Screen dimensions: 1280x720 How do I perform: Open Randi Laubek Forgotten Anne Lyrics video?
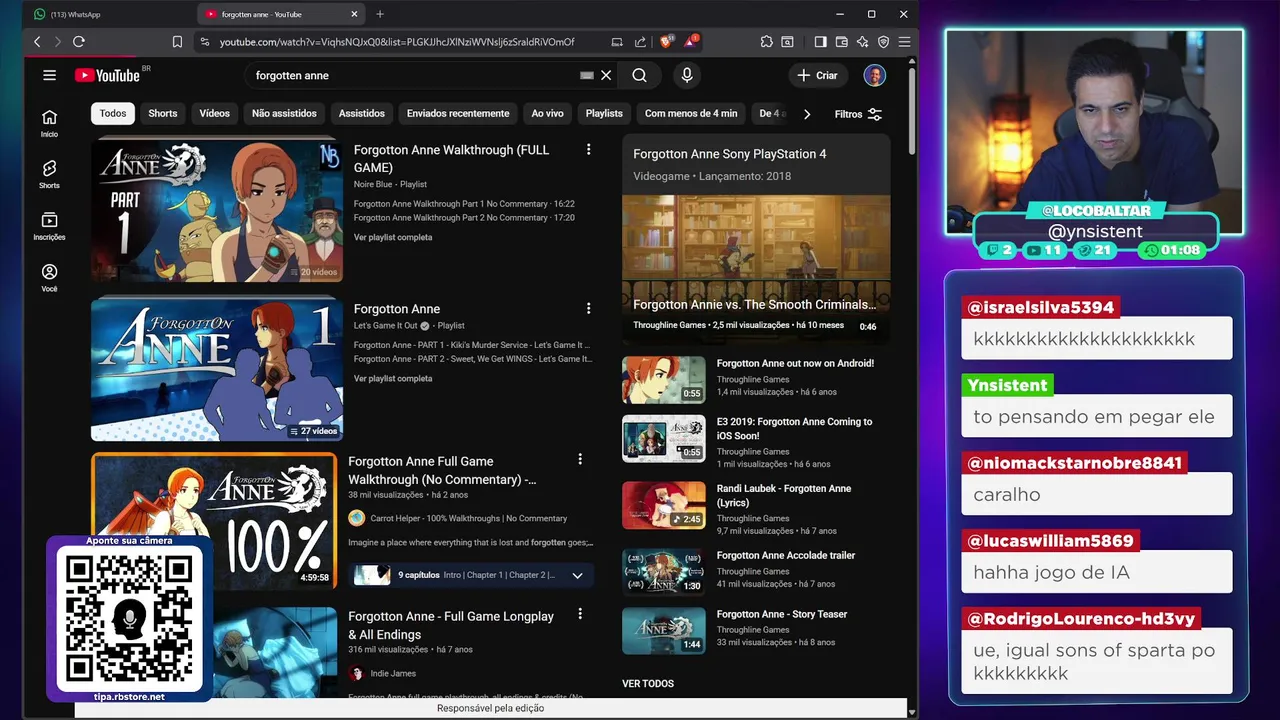784,495
